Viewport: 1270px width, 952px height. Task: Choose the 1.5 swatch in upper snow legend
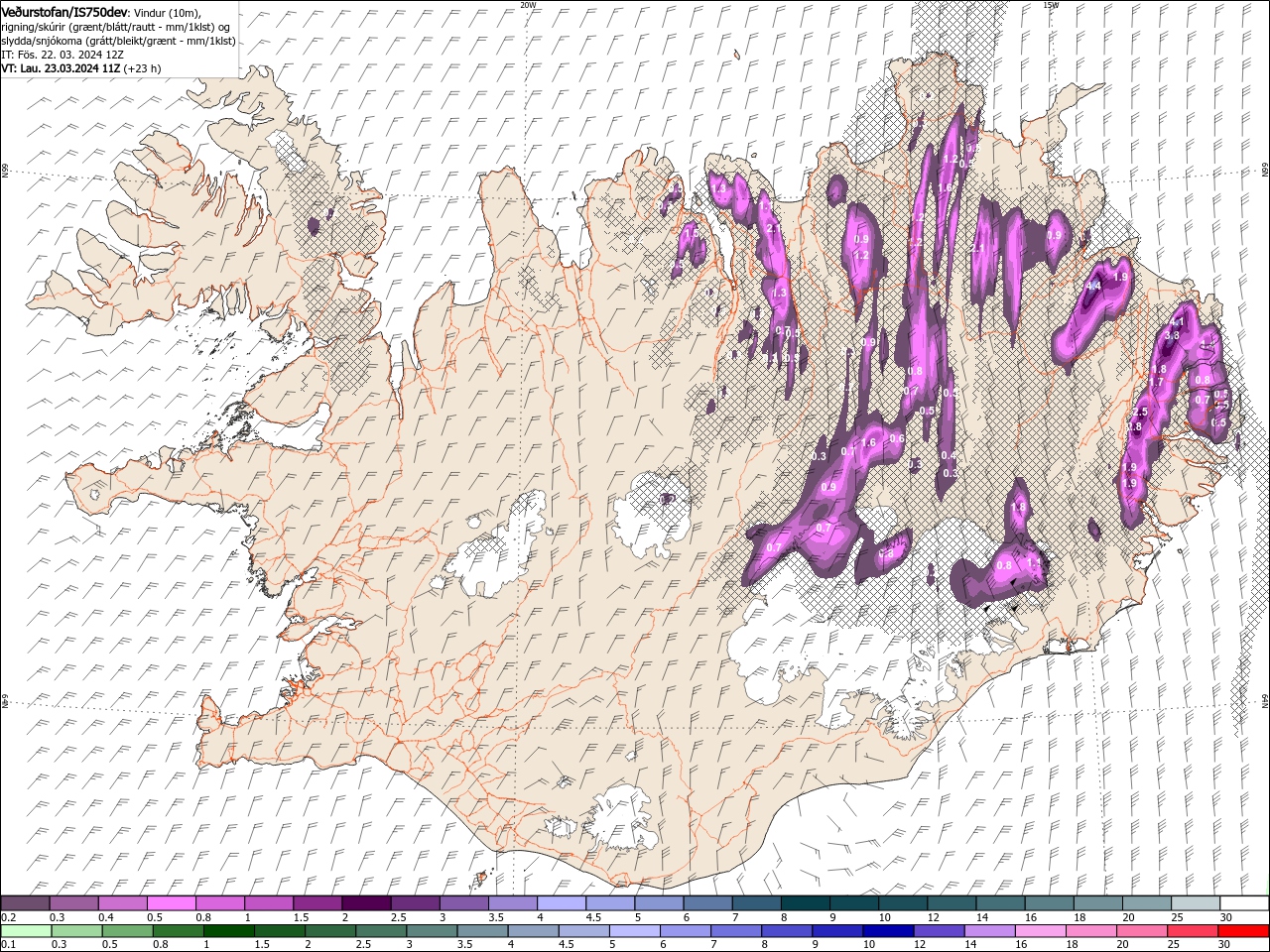pyautogui.click(x=317, y=902)
